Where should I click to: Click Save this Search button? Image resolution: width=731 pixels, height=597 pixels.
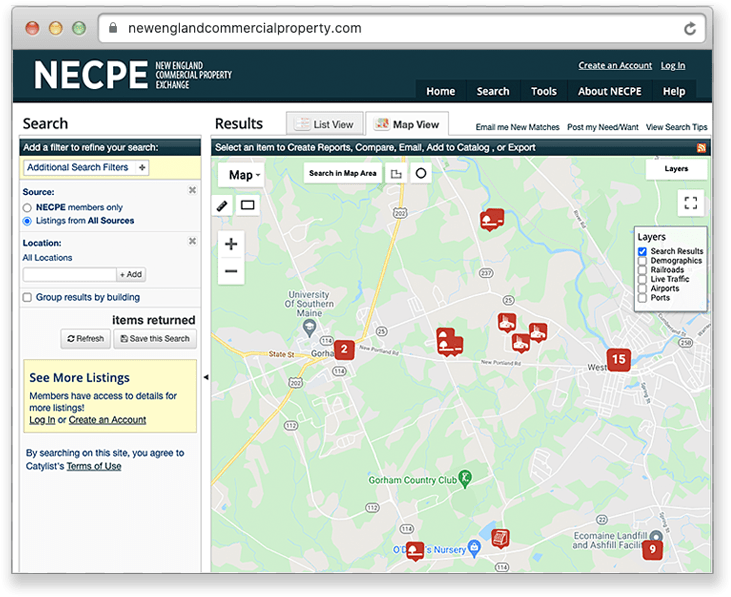155,339
